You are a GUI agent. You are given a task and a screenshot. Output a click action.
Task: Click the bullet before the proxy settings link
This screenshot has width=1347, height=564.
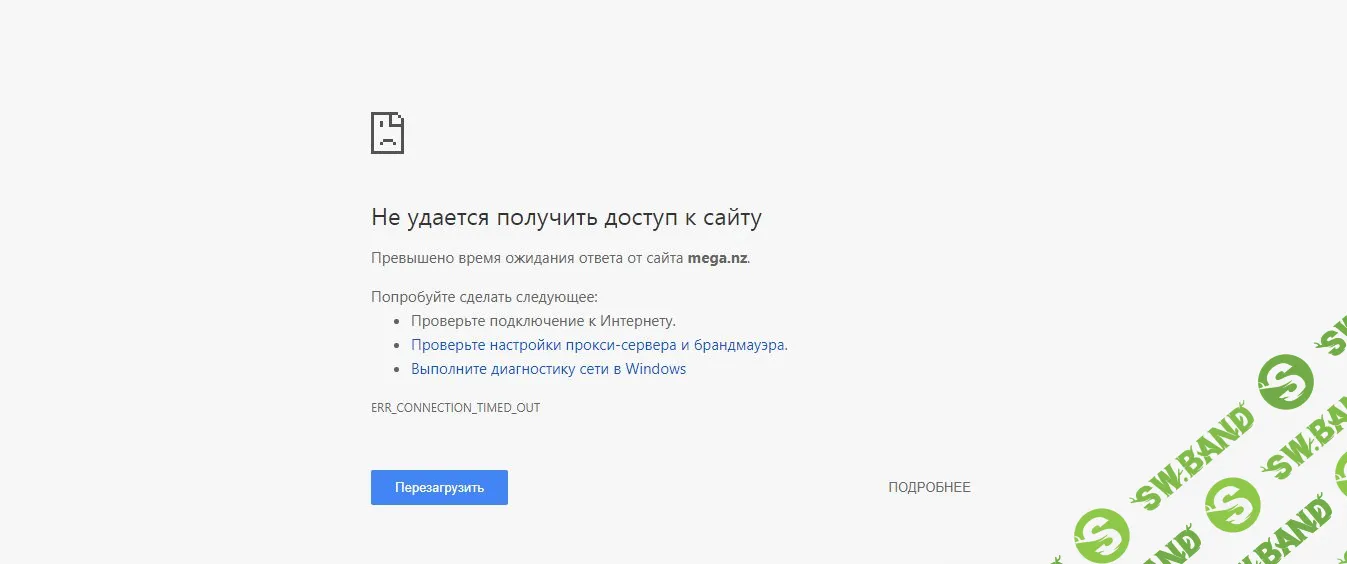(397, 346)
